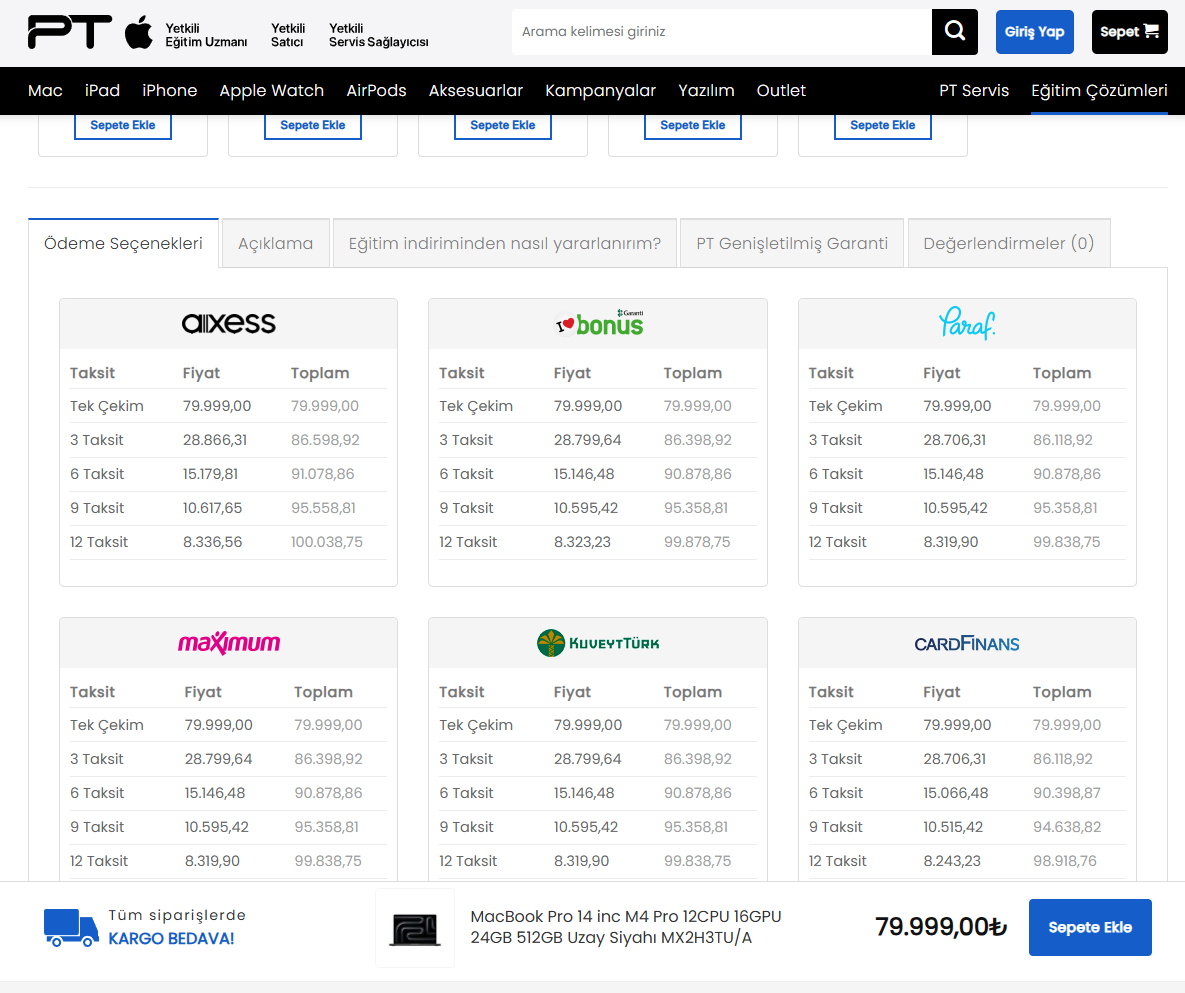Click the blue delivery truck icon
The width and height of the screenshot is (1185, 993).
pos(71,927)
